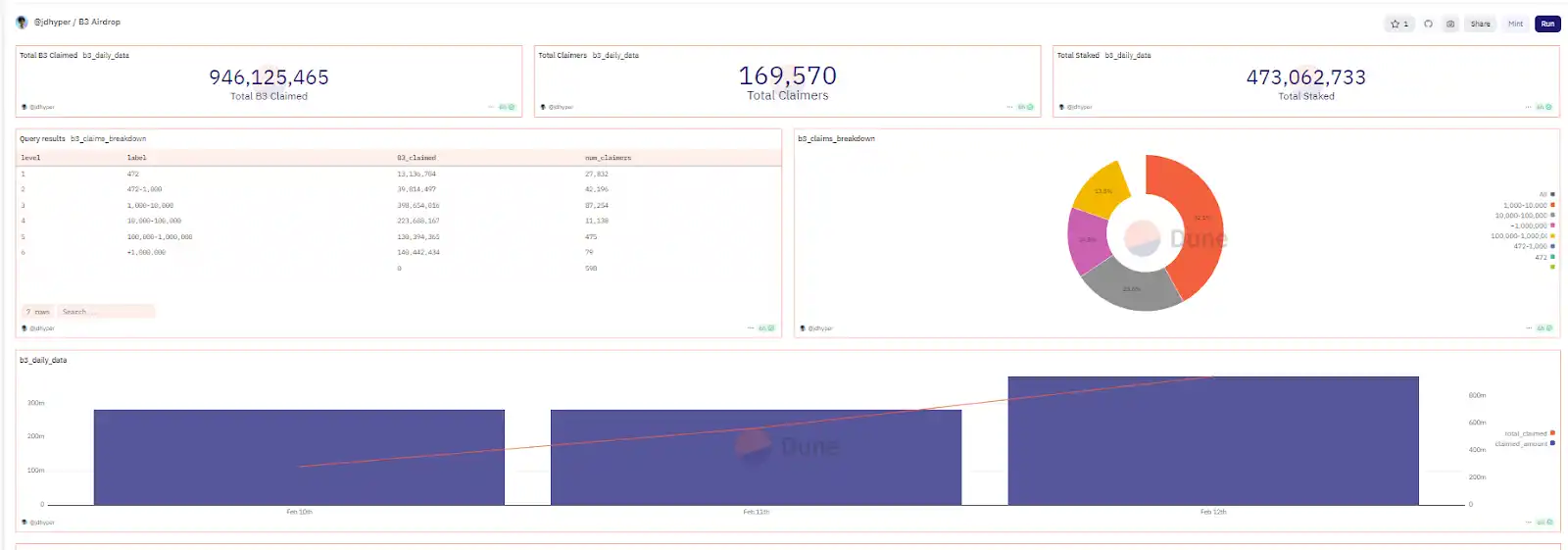
Task: Click the camera screenshot icon
Action: (x=1450, y=24)
